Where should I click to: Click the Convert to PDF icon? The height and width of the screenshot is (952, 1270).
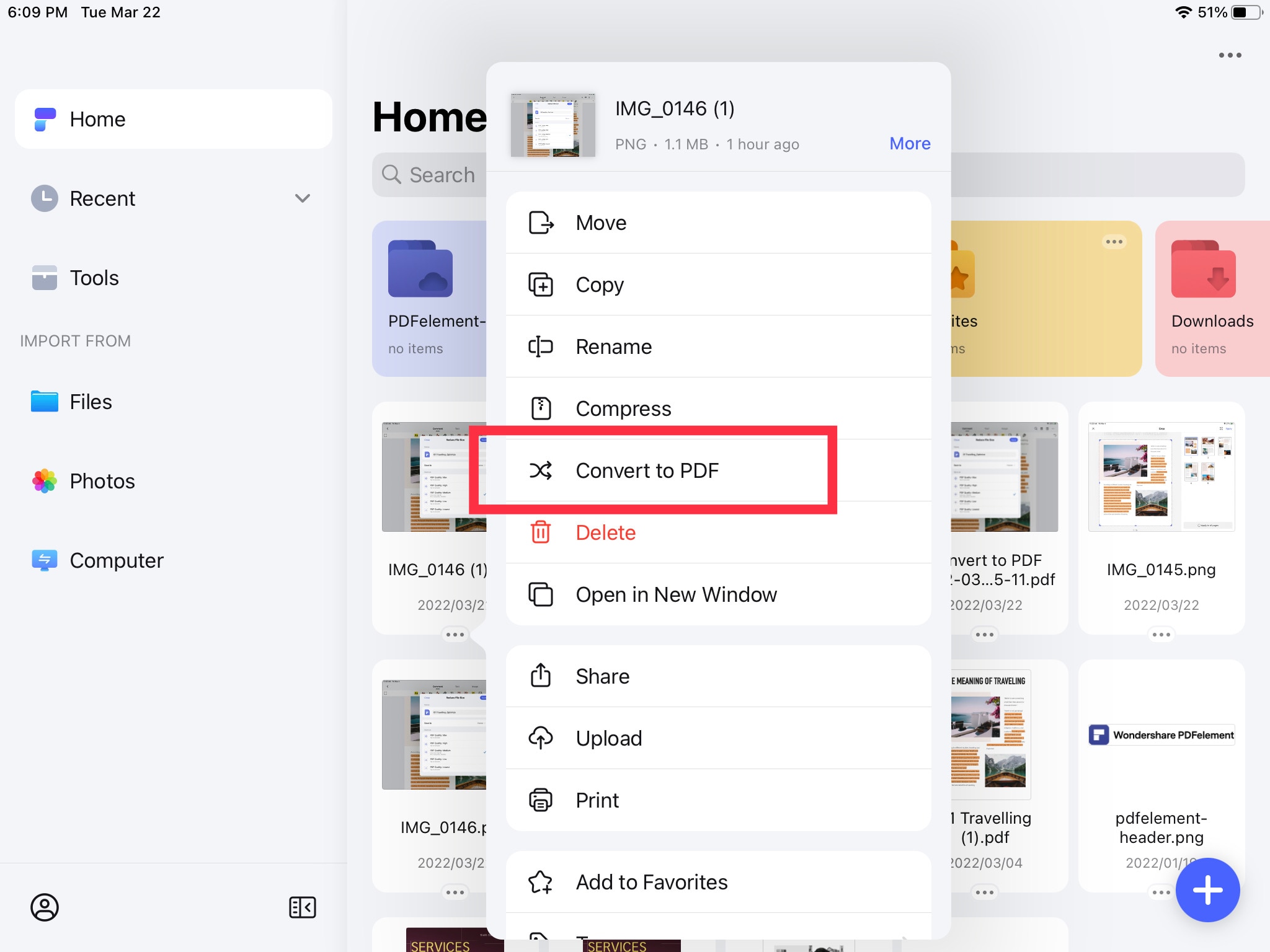click(541, 470)
